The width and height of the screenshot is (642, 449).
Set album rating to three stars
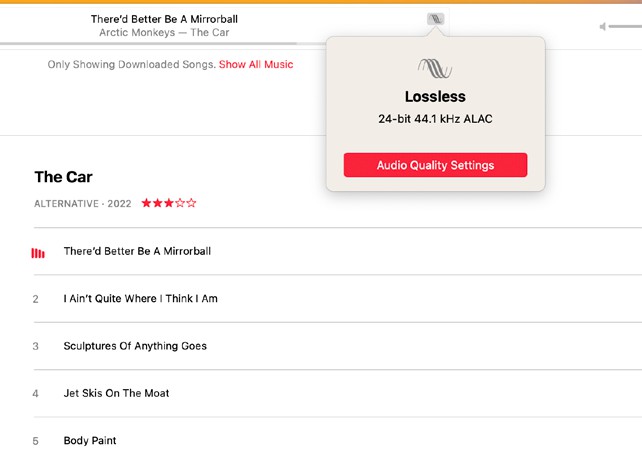(169, 203)
